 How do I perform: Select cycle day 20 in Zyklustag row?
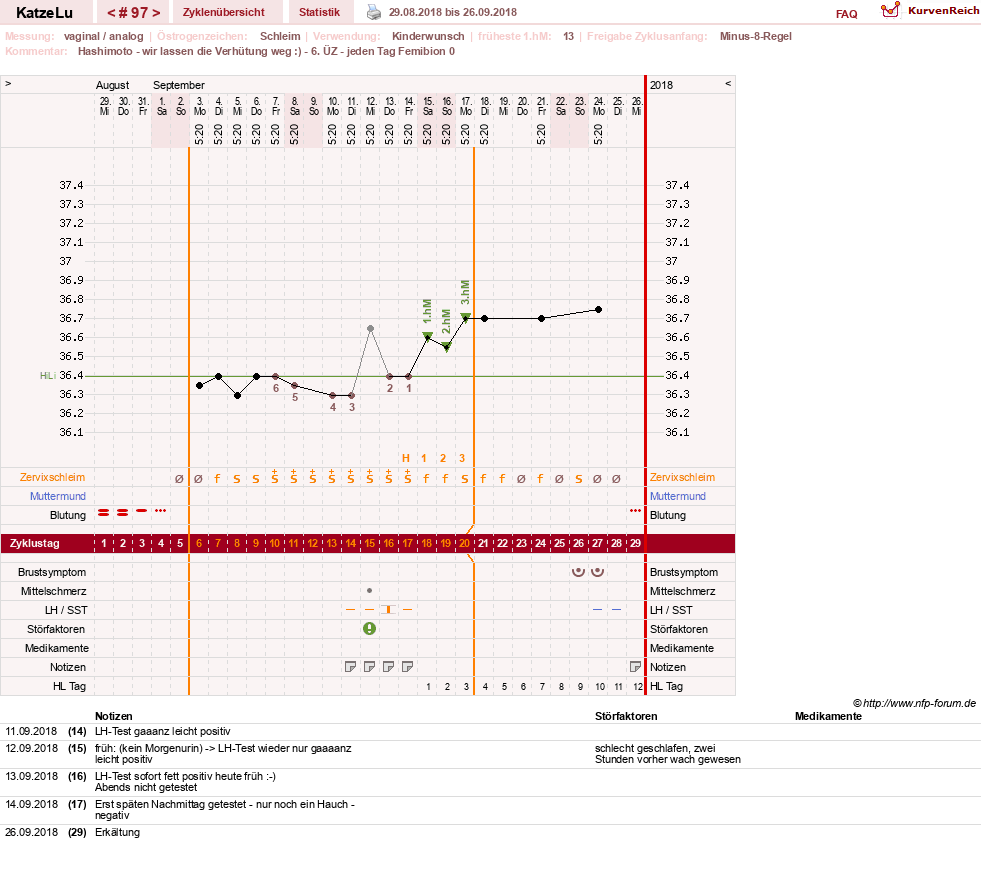[464, 543]
